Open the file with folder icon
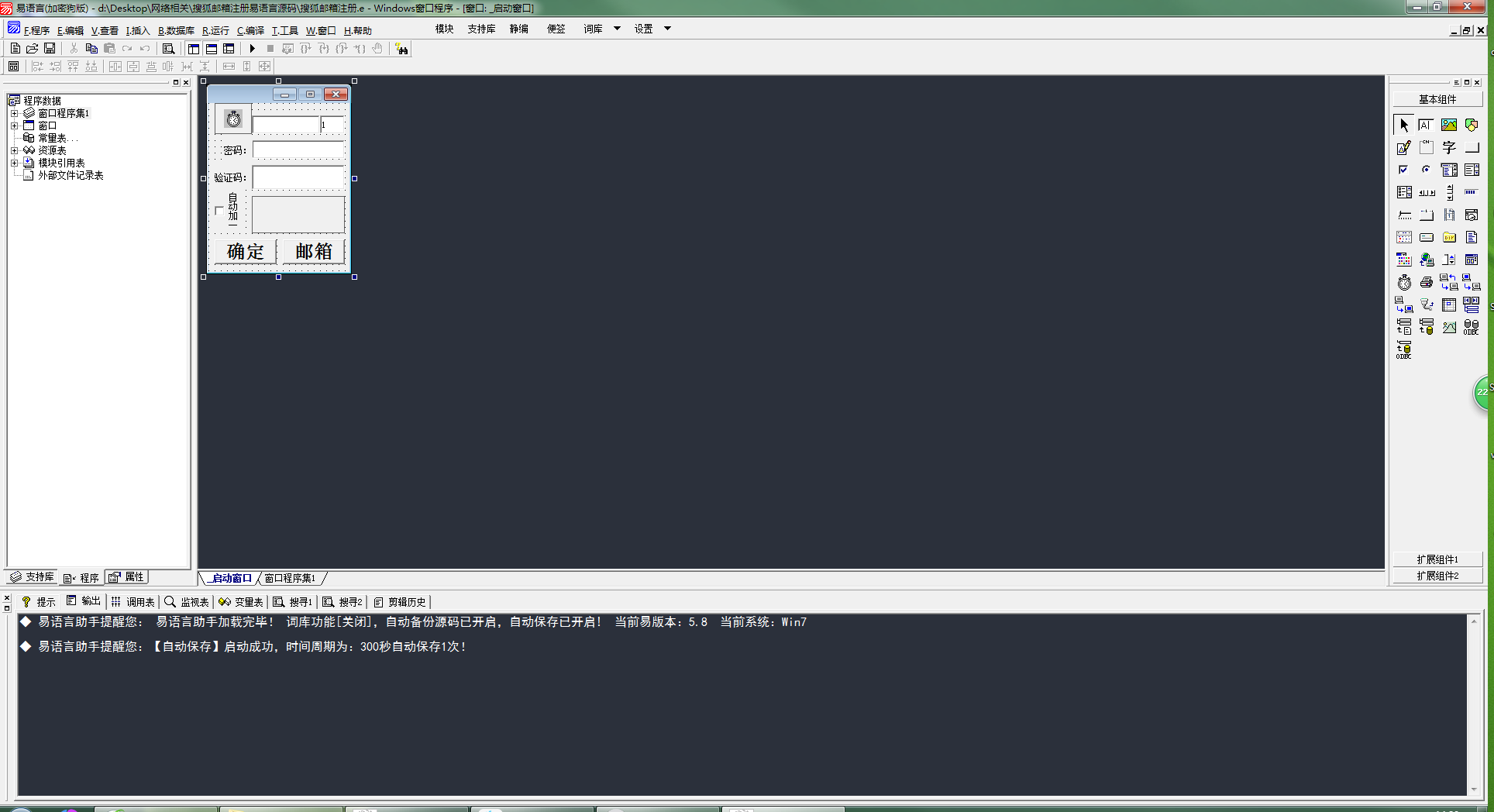This screenshot has width=1494, height=812. click(x=33, y=49)
